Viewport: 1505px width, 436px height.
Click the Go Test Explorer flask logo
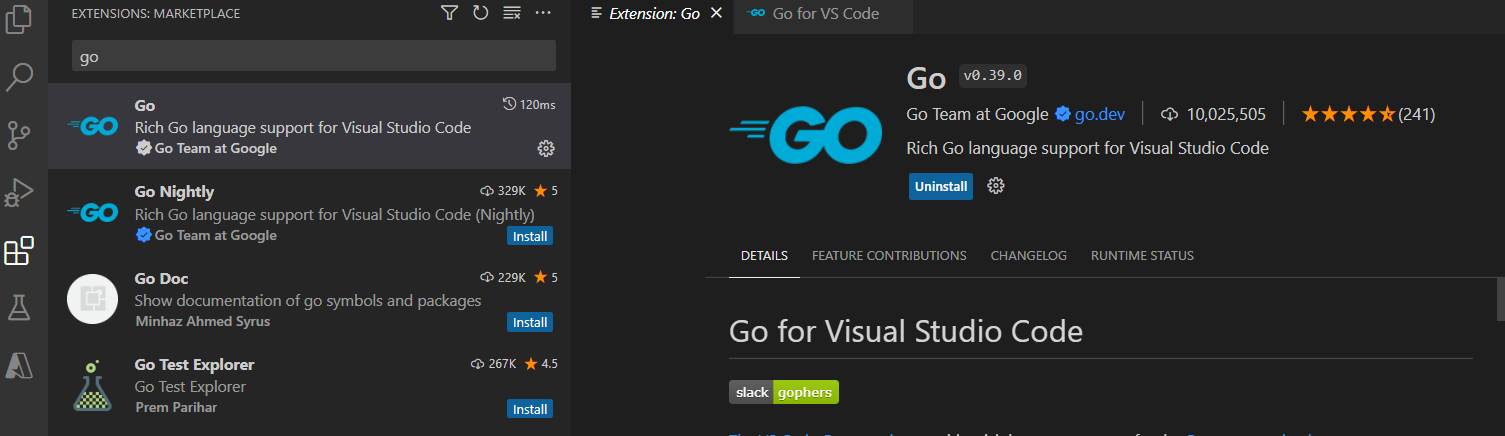pyautogui.click(x=91, y=385)
